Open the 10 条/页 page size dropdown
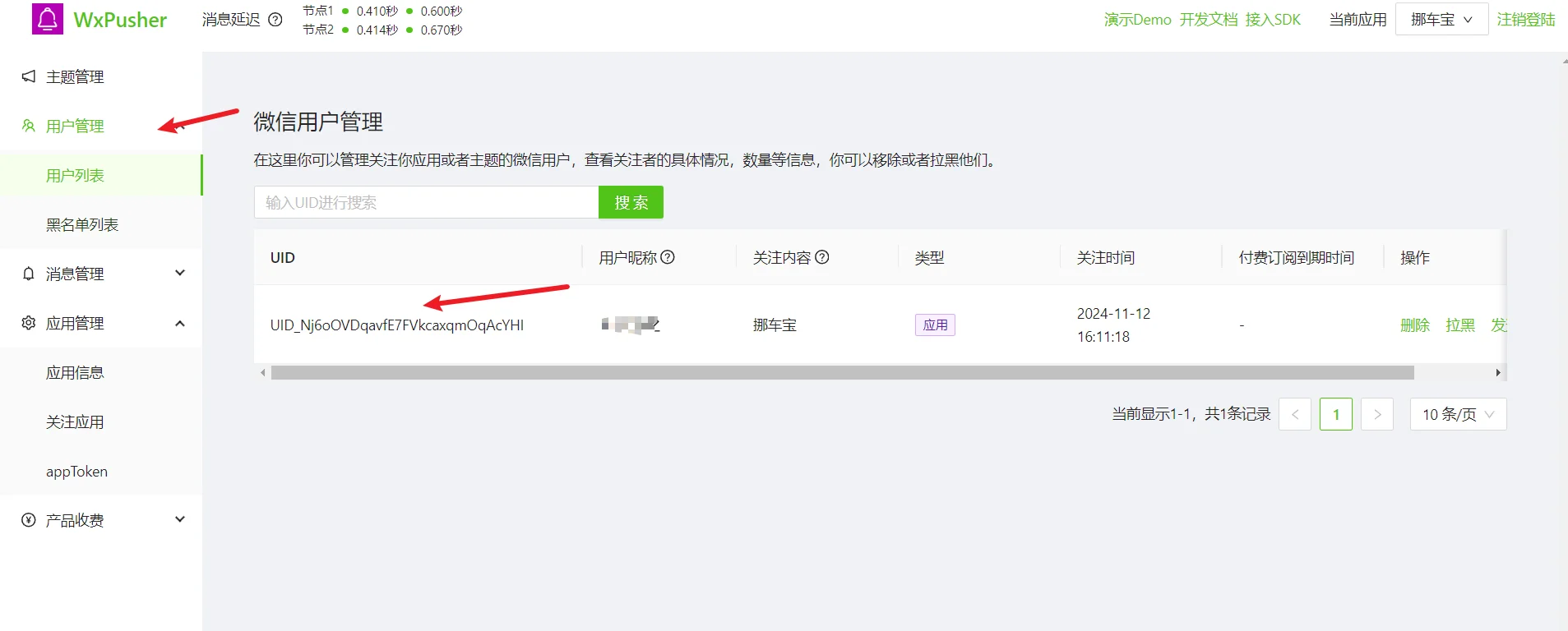The image size is (1568, 631). tap(1458, 414)
